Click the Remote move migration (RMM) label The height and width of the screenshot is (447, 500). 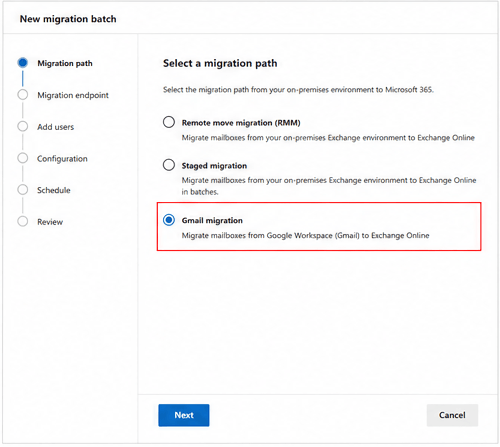(241, 123)
